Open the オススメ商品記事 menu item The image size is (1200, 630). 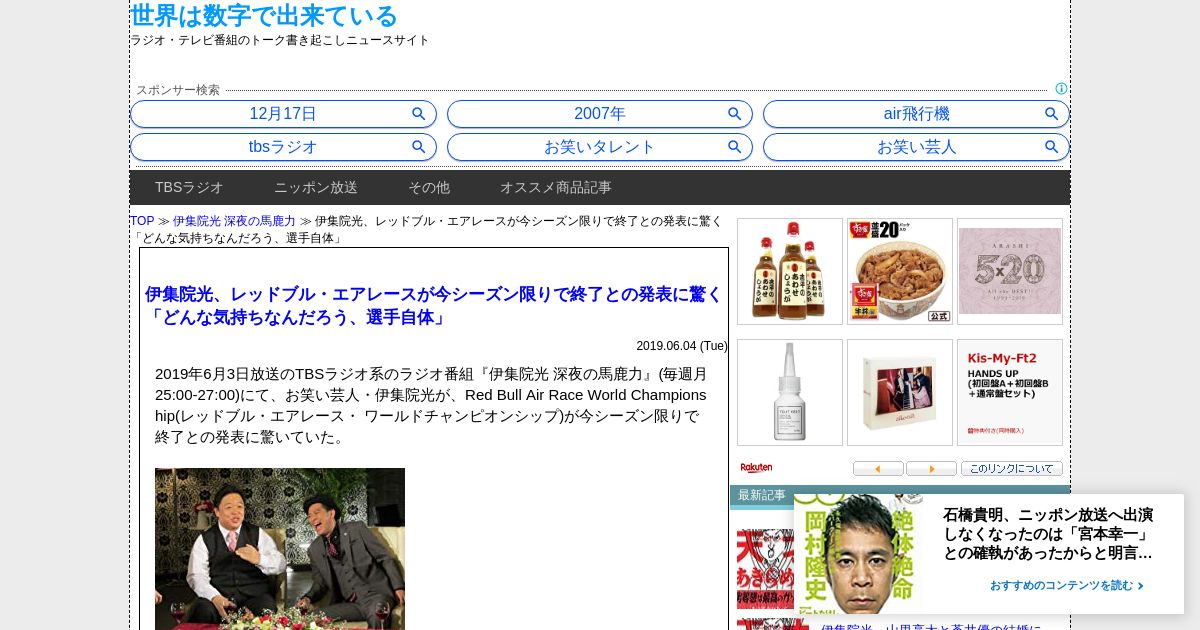[x=556, y=187]
